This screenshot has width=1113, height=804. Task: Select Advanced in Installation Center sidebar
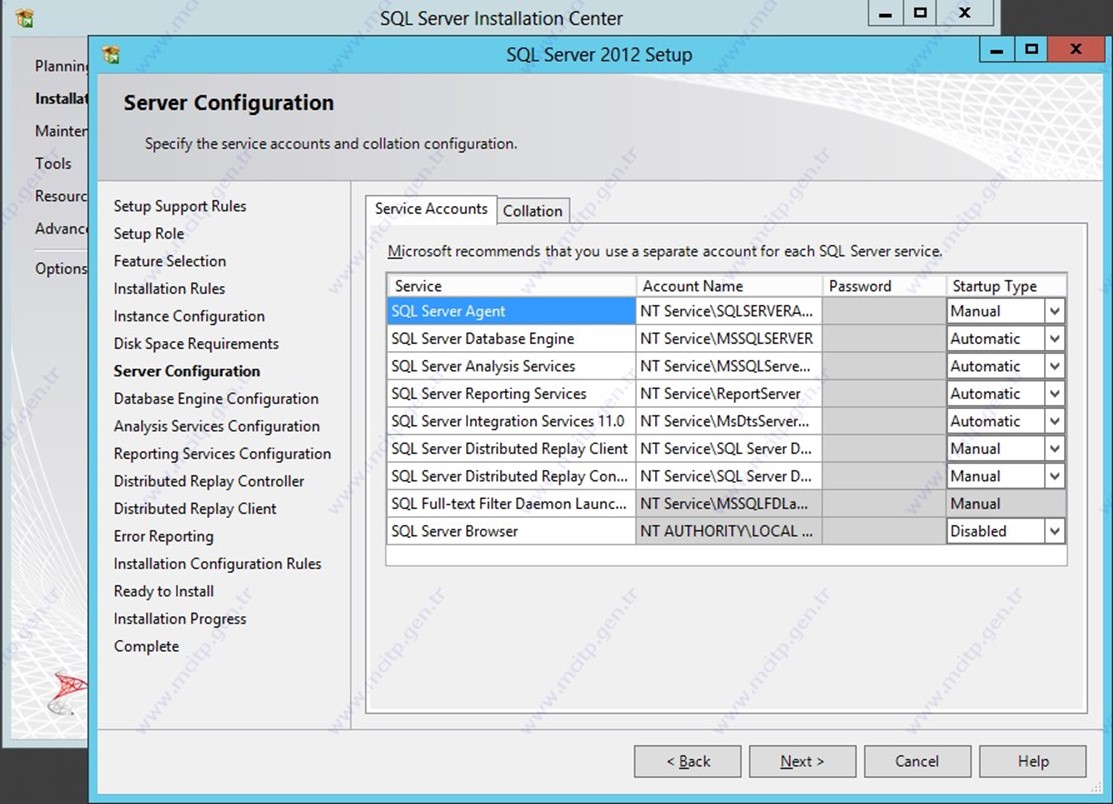tap(61, 228)
